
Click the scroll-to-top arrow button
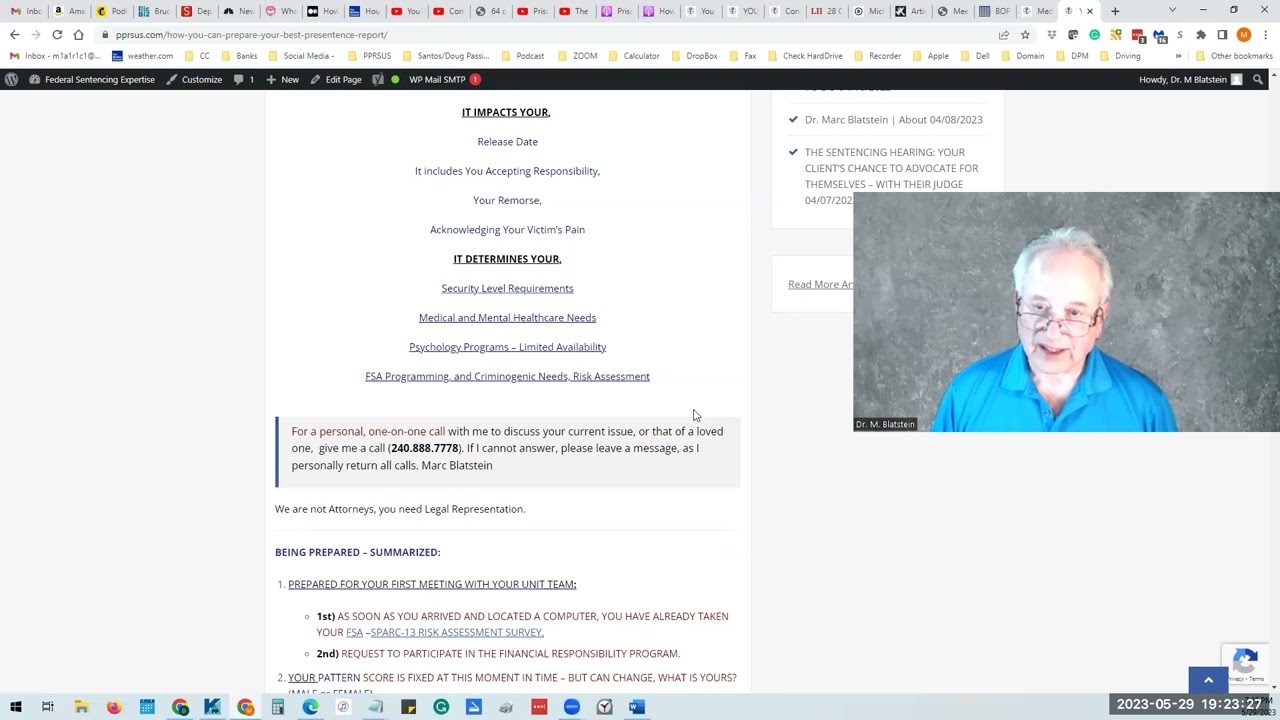click(x=1208, y=680)
